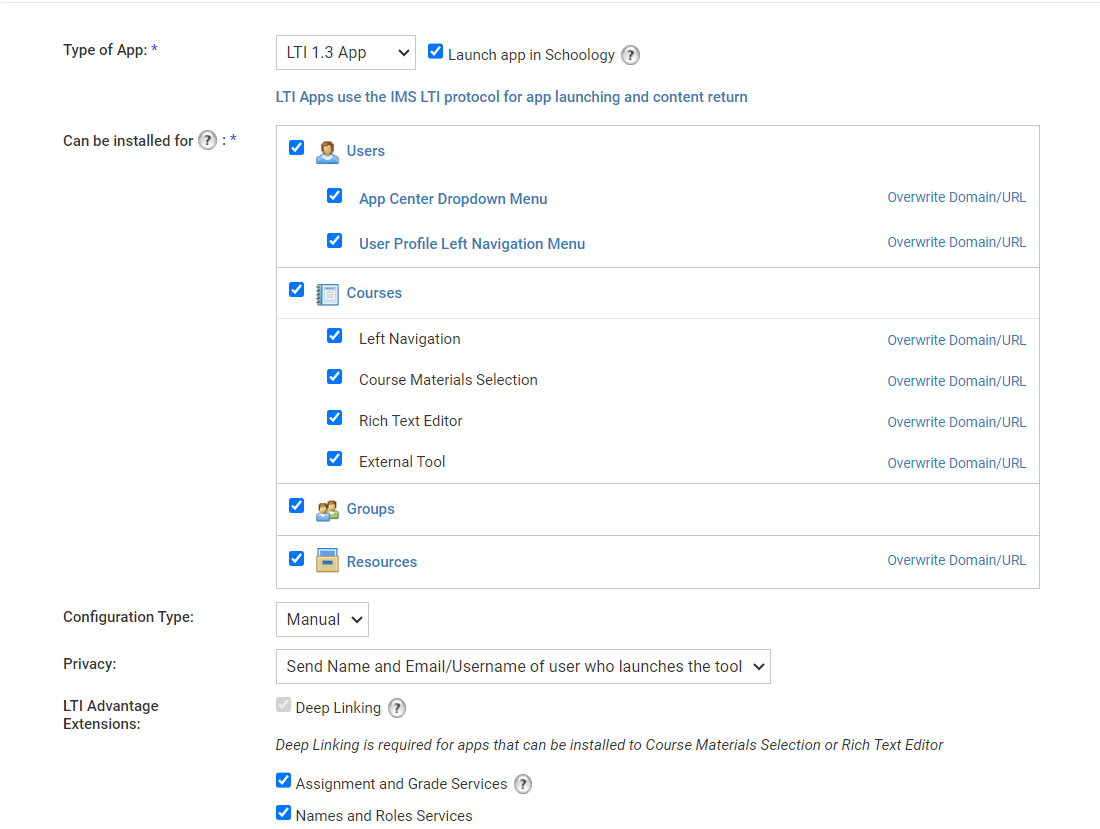Screen dimensions: 1100x829
Task: Click the Courses notebook icon
Action: (x=327, y=294)
